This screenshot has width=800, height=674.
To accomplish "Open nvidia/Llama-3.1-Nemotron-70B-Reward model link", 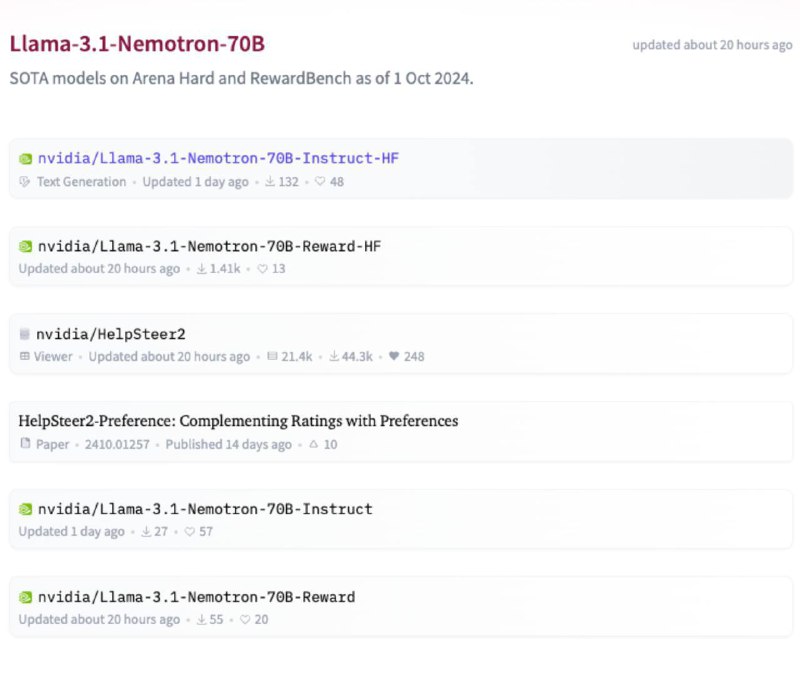I will coord(196,597).
